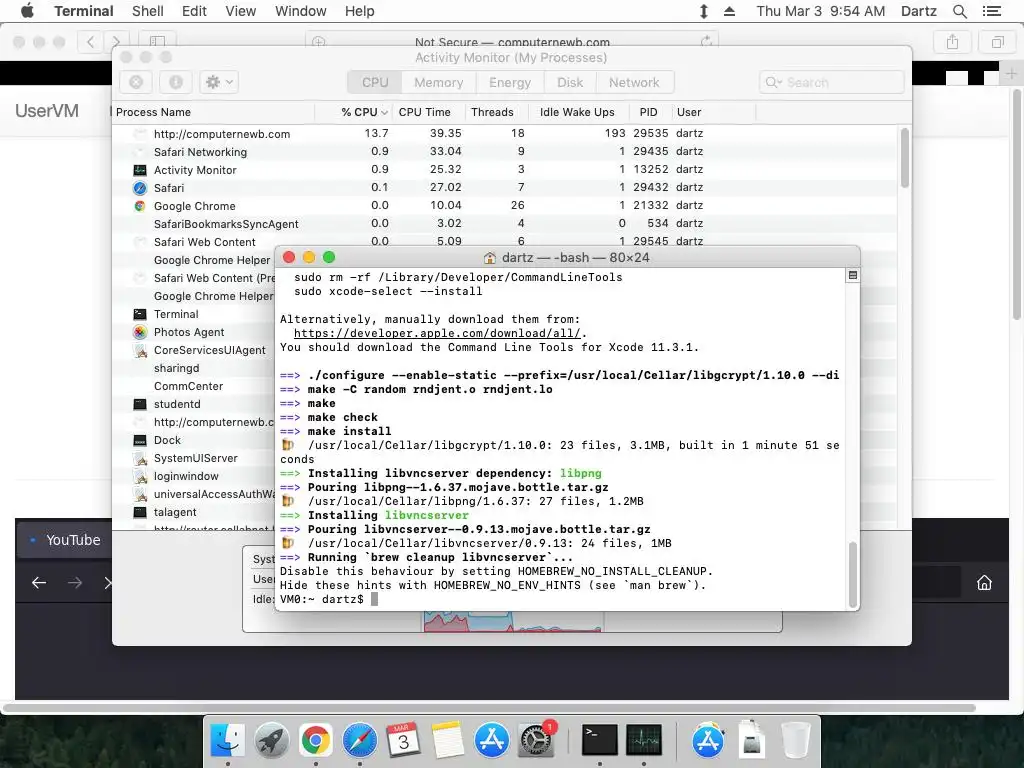1024x768 pixels.
Task: Open the Apple menu
Action: (27, 11)
